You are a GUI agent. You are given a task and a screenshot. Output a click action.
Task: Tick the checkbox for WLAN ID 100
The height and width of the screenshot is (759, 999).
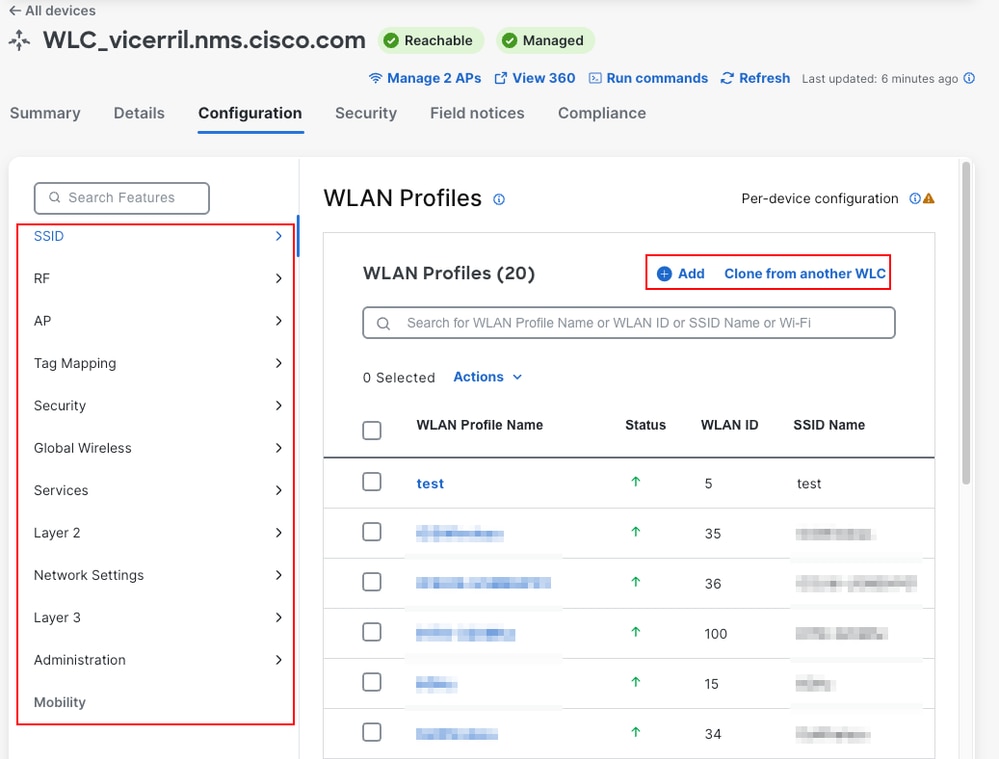coord(372,632)
